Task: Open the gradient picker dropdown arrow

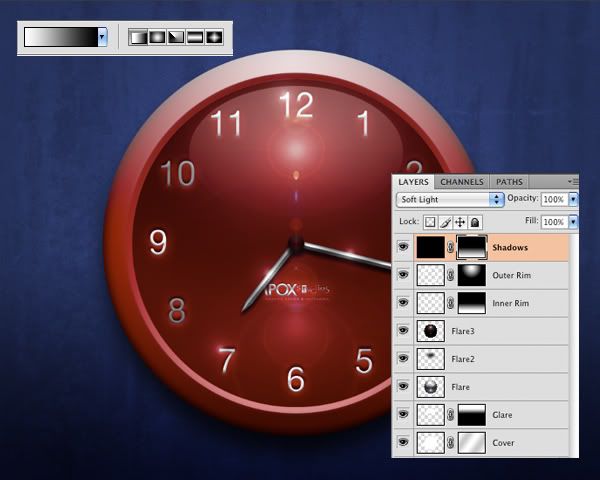Action: pos(102,37)
